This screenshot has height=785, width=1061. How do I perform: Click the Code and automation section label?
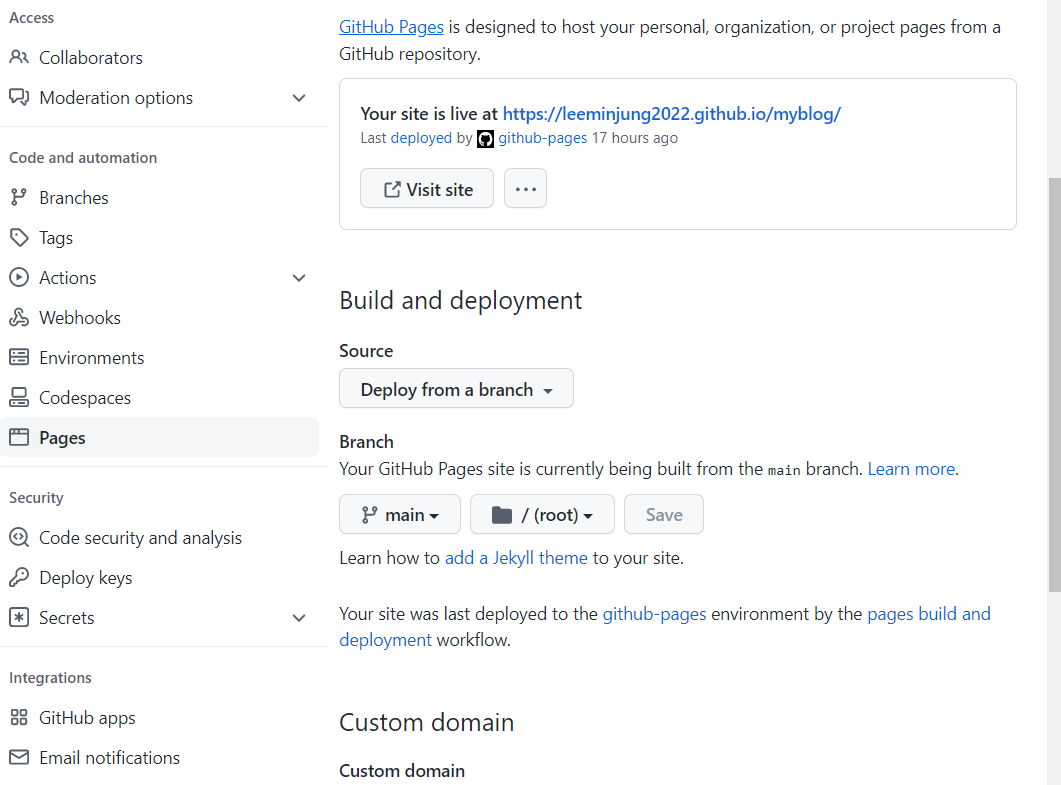(x=83, y=158)
